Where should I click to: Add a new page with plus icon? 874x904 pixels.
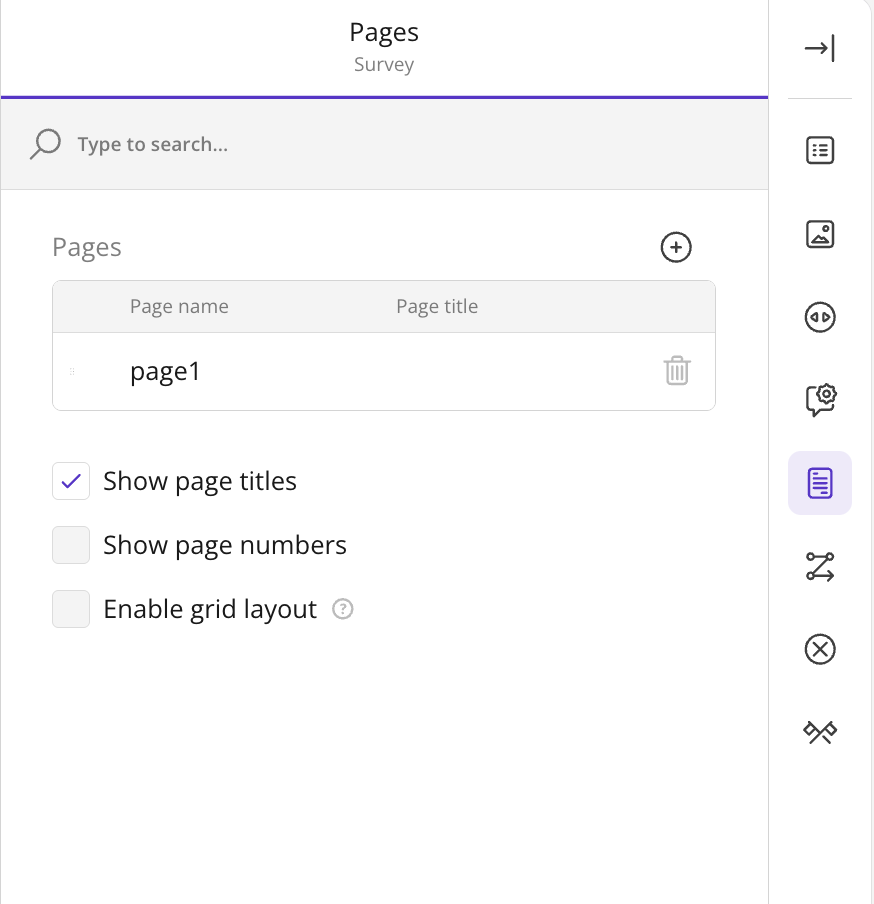pos(676,247)
